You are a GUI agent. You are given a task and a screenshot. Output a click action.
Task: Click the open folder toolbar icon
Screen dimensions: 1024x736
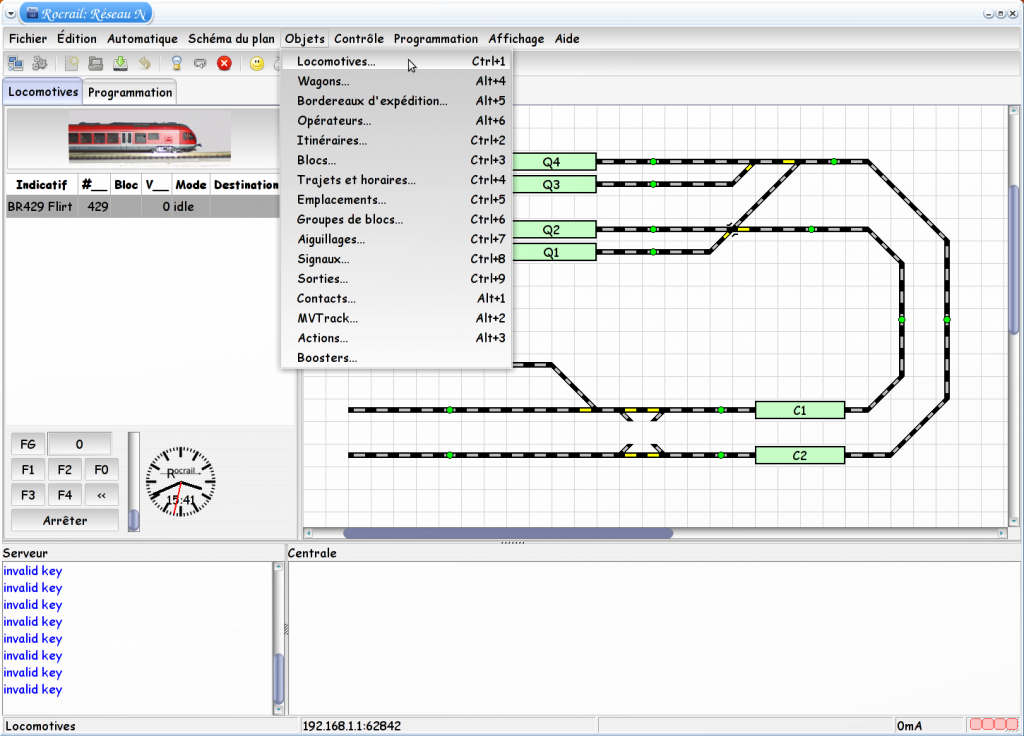point(96,63)
